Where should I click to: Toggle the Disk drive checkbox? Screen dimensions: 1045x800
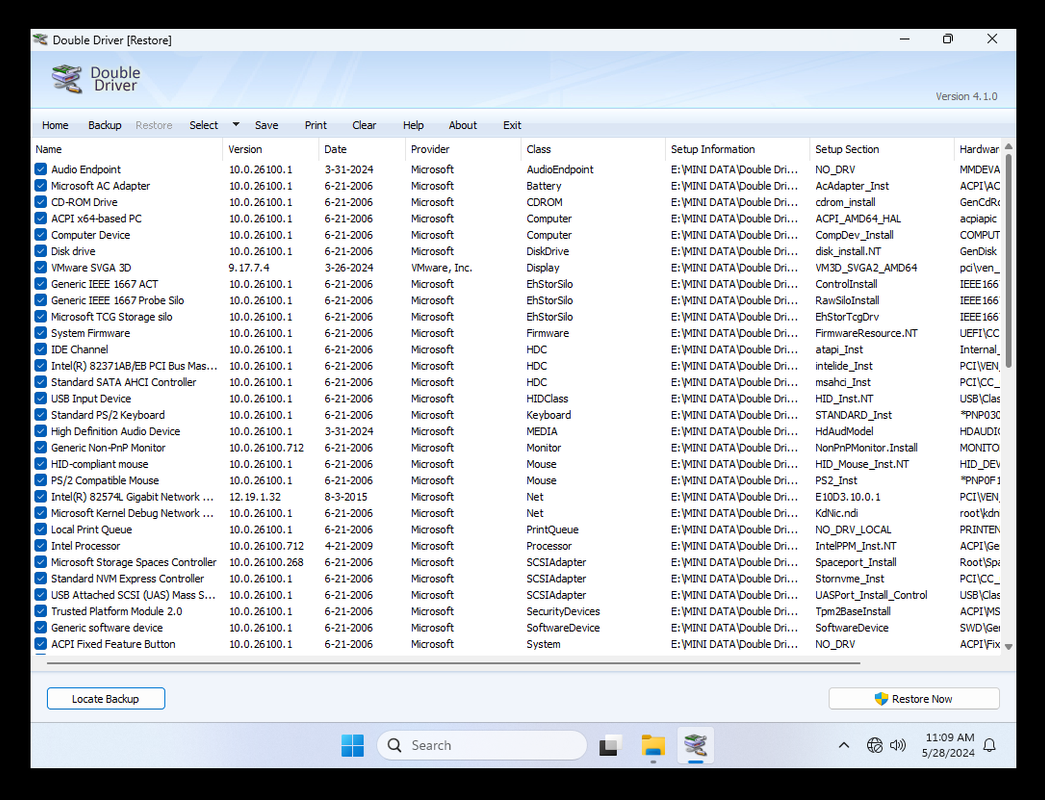click(x=41, y=251)
